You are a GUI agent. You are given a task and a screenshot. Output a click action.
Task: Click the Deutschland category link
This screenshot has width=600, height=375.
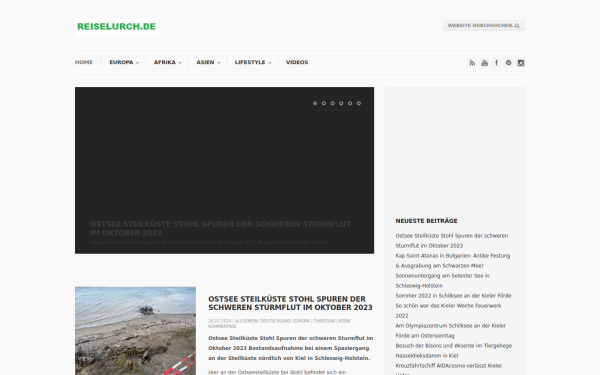(276, 321)
